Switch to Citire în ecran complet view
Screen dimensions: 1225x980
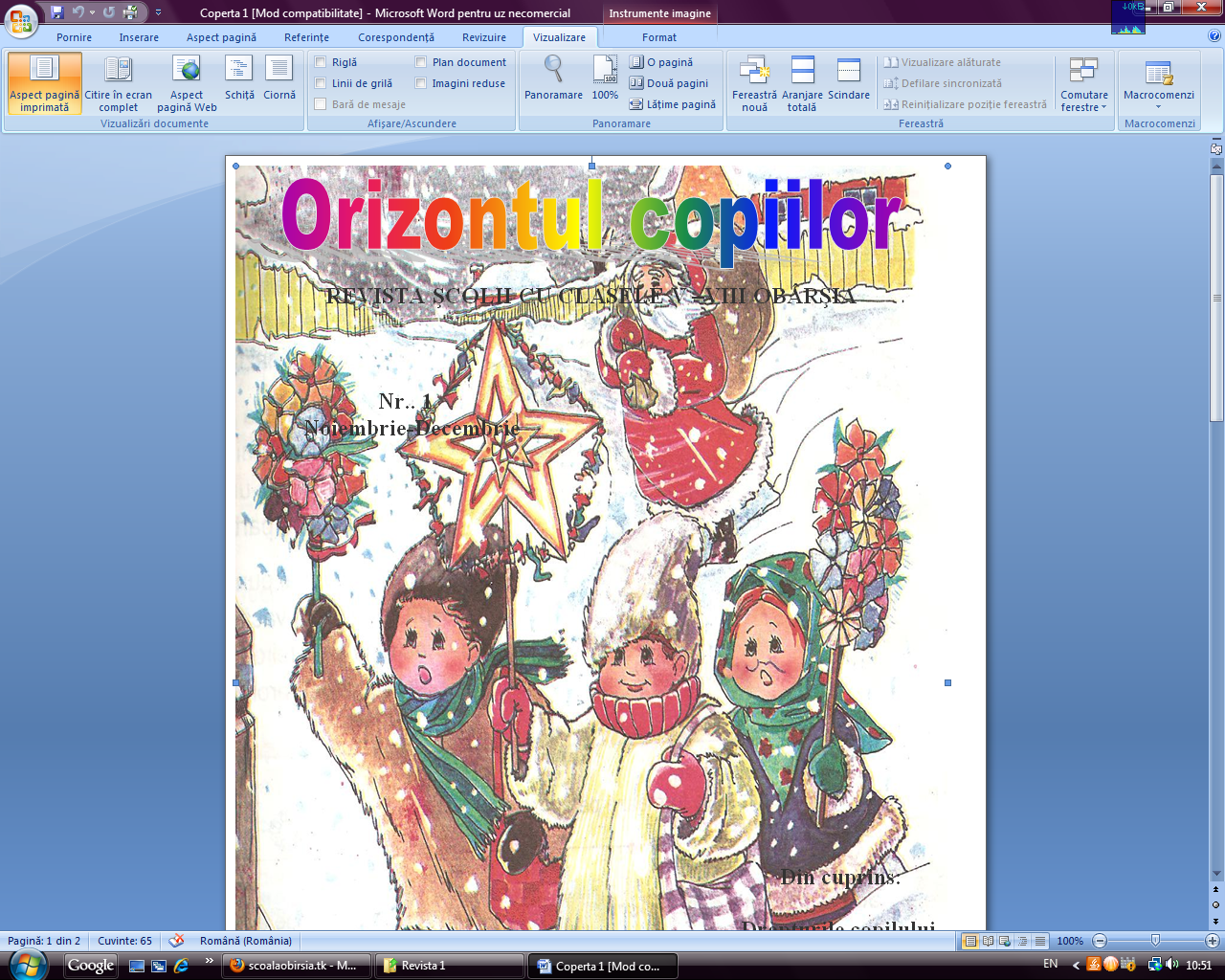click(118, 83)
